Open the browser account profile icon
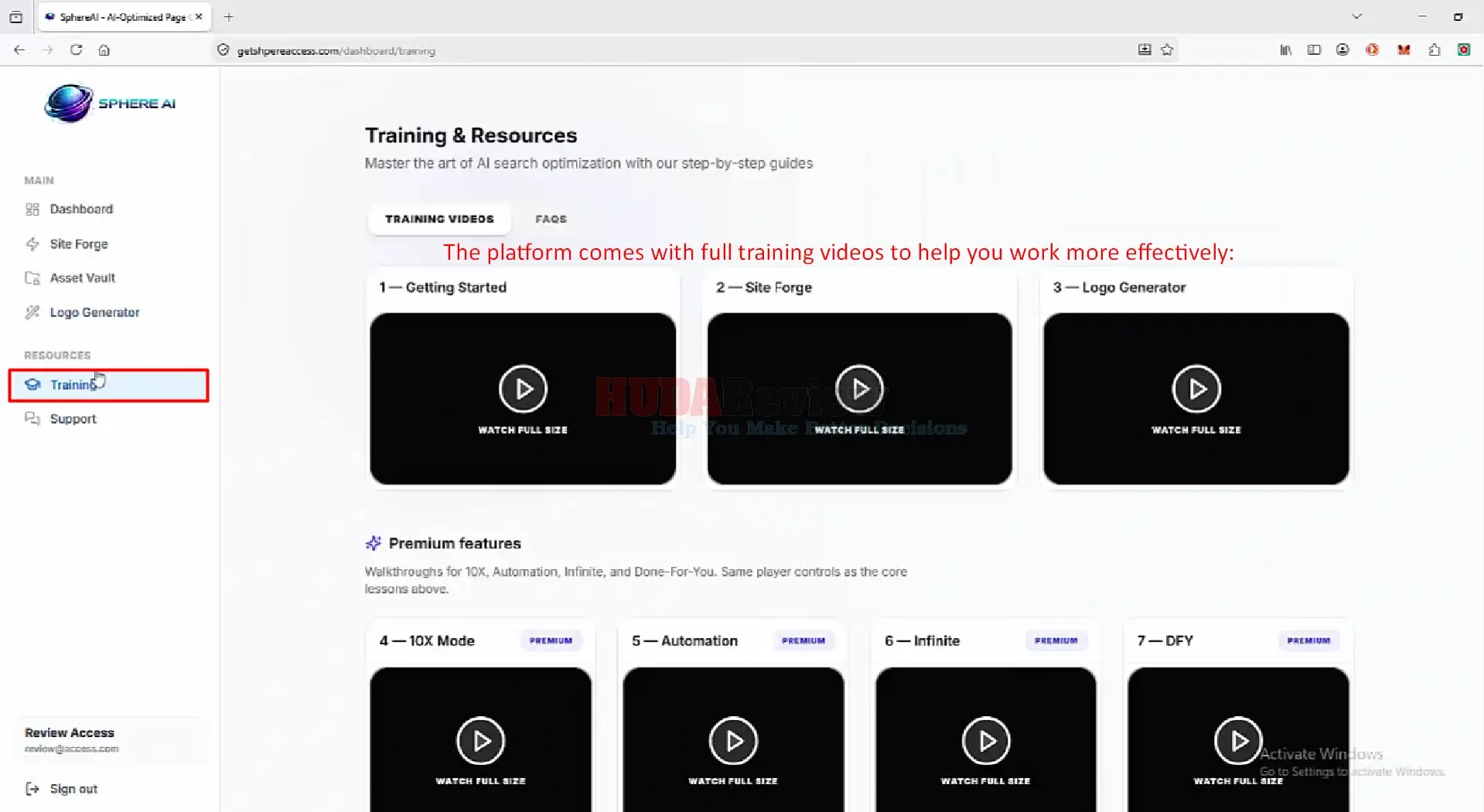This screenshot has height=812, width=1484. [1342, 50]
